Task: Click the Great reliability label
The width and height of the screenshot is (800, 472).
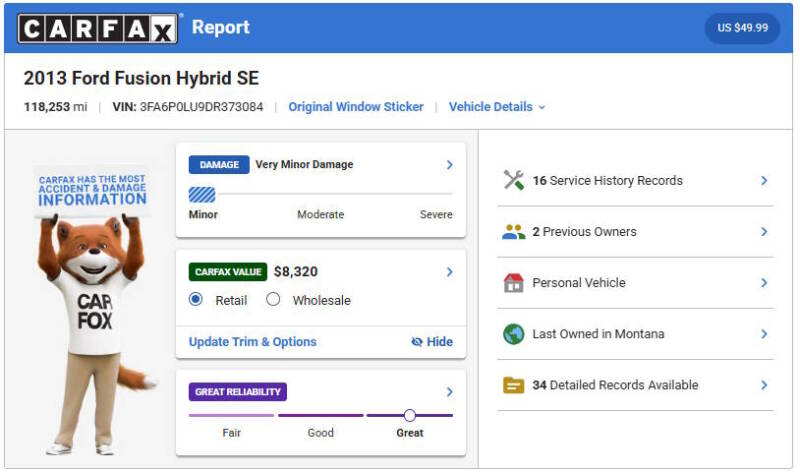Action: pos(410,433)
